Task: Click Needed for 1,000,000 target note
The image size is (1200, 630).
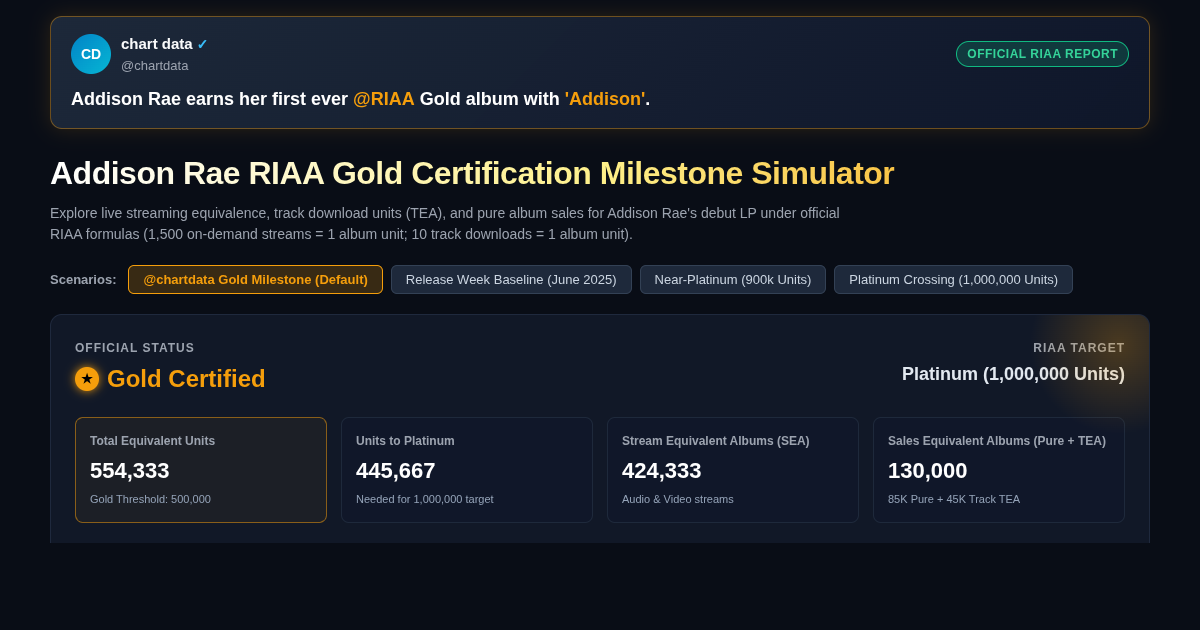Action: coord(425,499)
